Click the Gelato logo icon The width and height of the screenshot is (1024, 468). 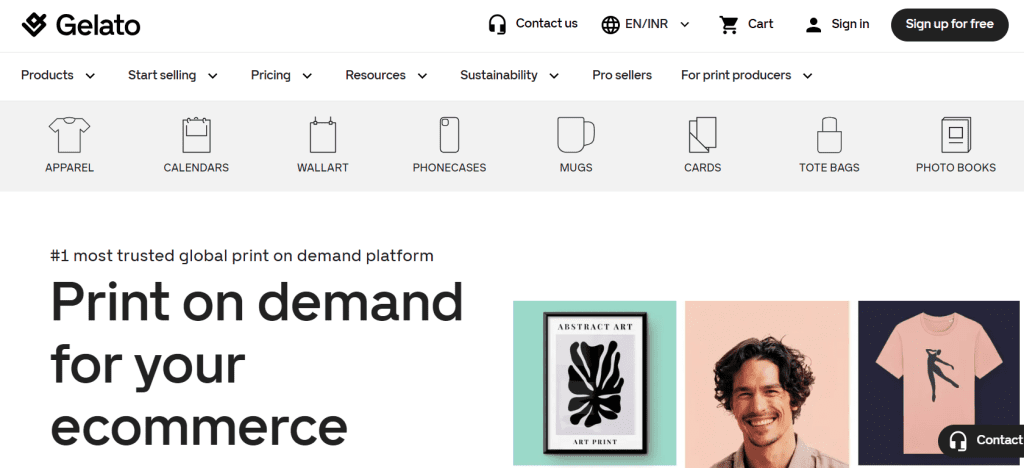coord(34,25)
